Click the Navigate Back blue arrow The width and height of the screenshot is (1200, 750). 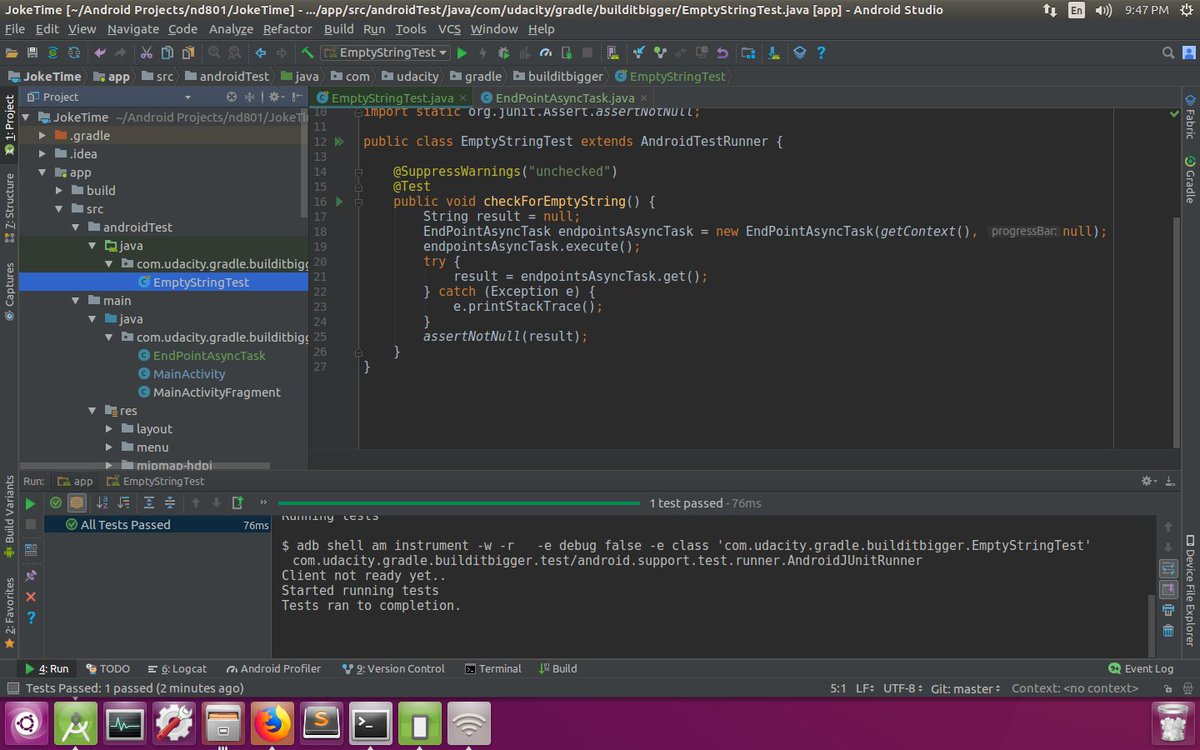[260, 52]
